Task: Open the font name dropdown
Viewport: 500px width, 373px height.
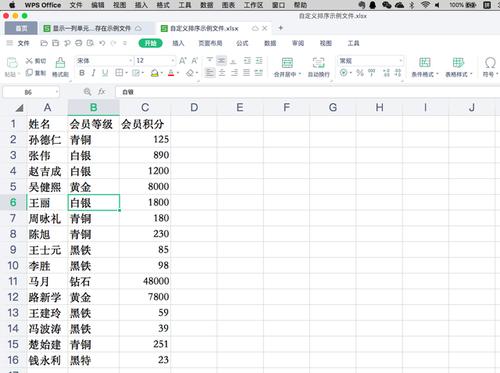Action: click(x=131, y=61)
